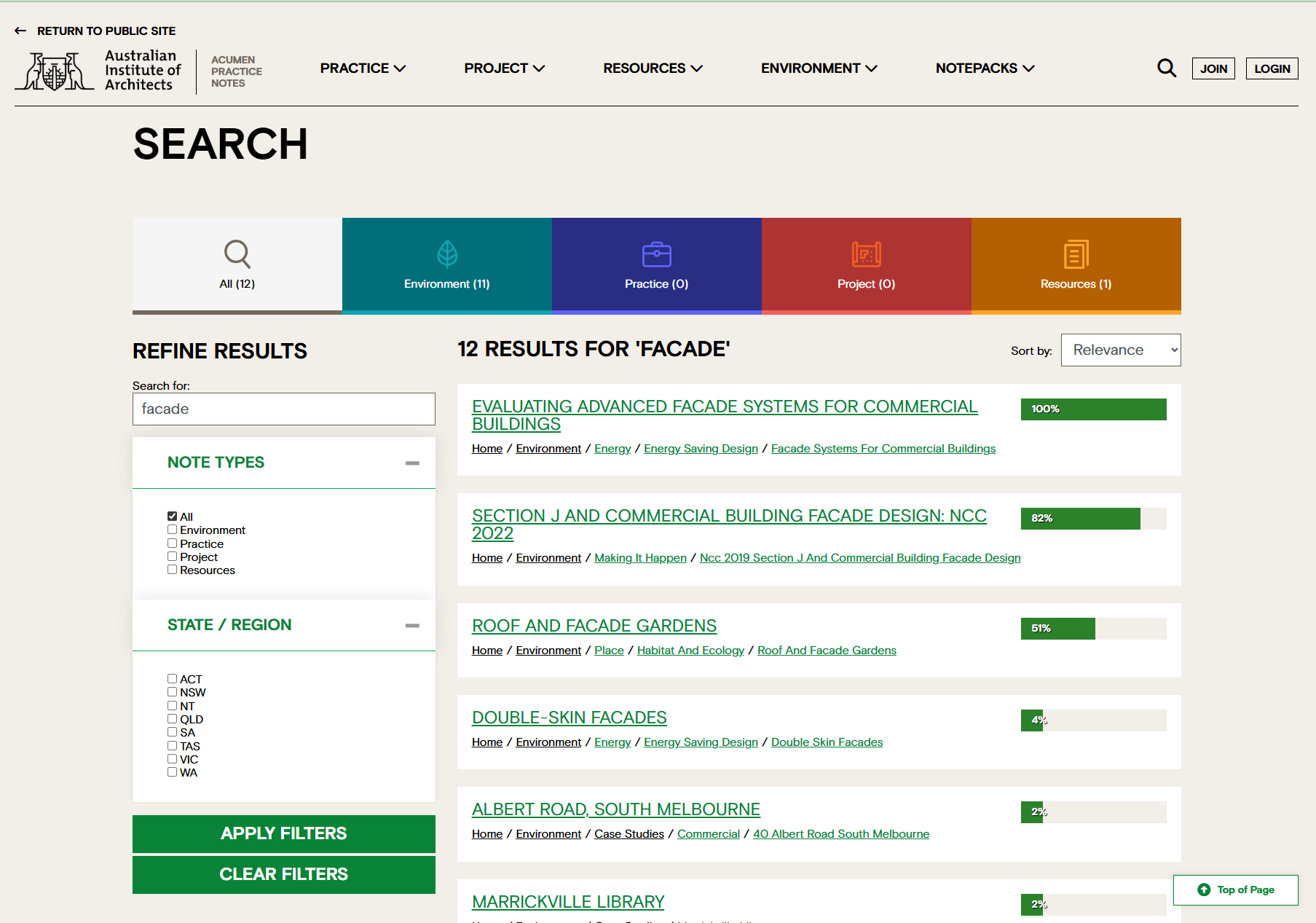Open the Sort by Relevance dropdown

[1120, 350]
